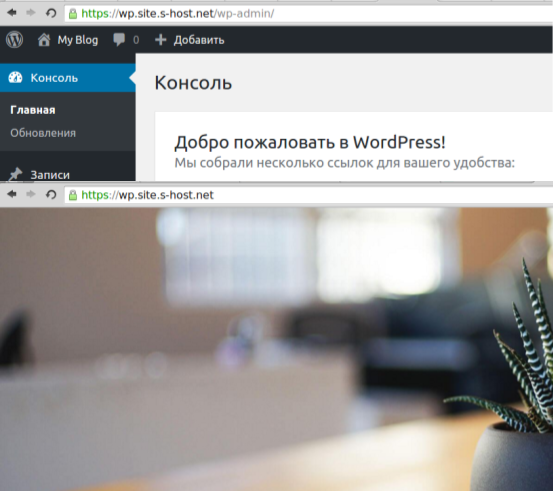Open the comments bubble icon
This screenshot has width=553, height=491.
pos(119,40)
